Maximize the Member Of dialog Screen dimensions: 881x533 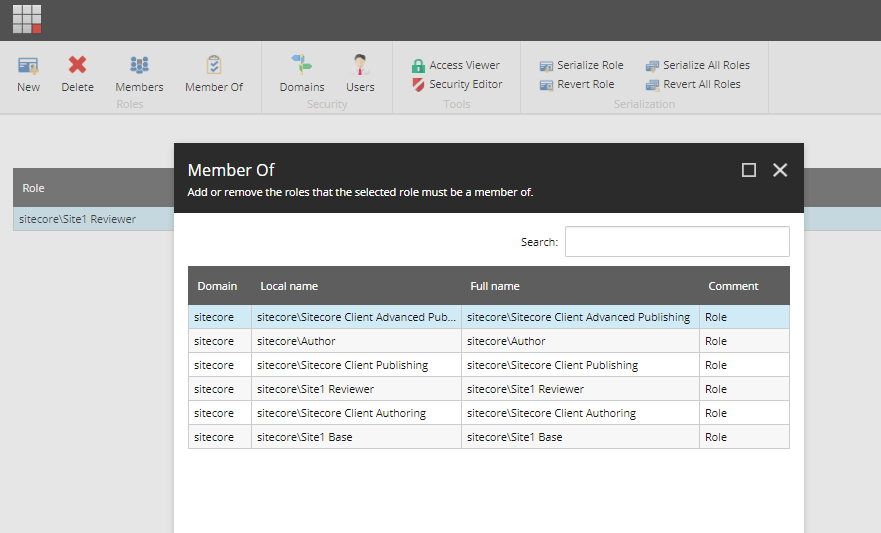[748, 170]
